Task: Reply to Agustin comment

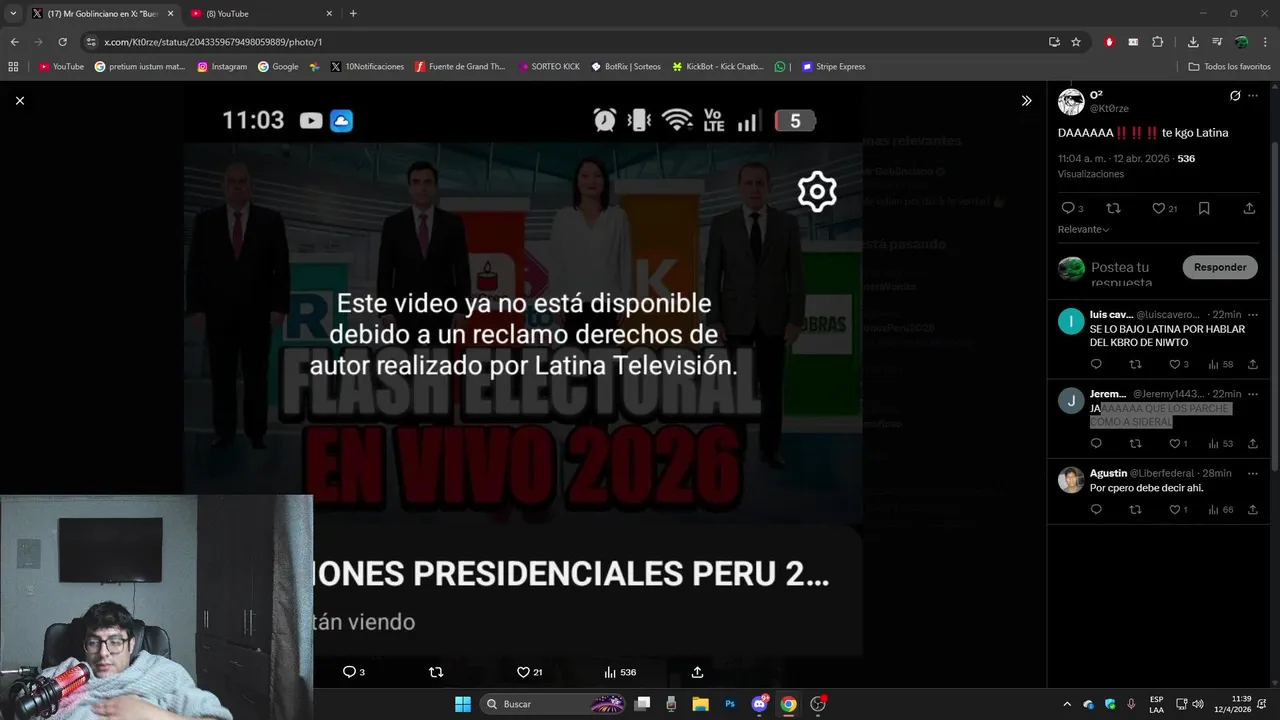Action: pos(1096,509)
